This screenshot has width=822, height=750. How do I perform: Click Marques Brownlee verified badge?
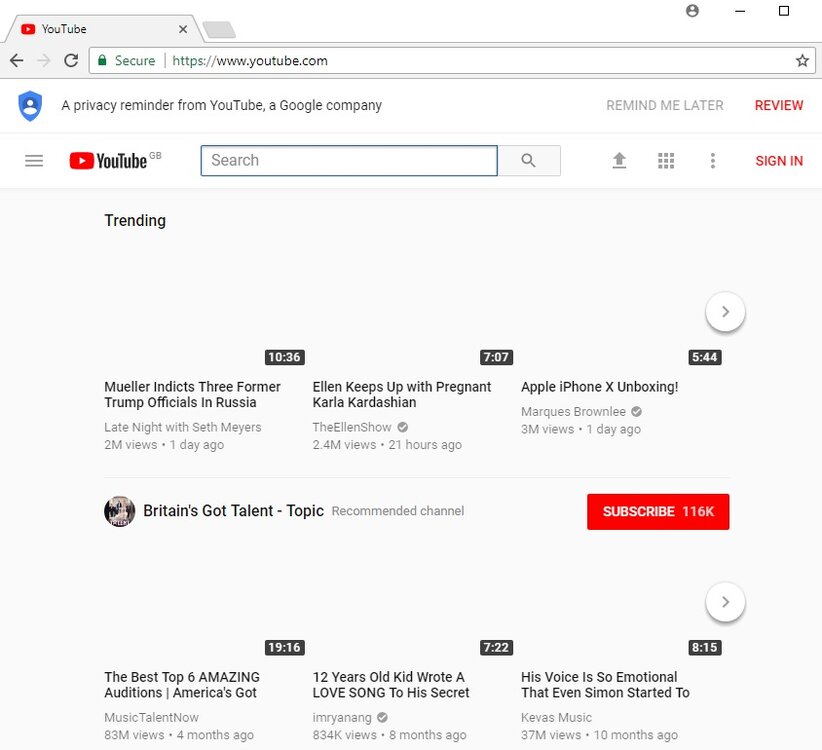coord(636,411)
